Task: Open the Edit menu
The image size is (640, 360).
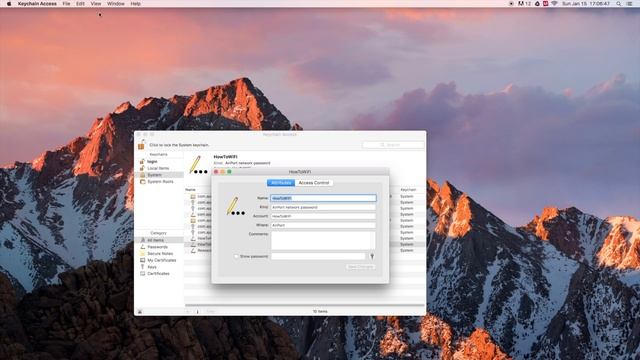Action: coord(80,4)
